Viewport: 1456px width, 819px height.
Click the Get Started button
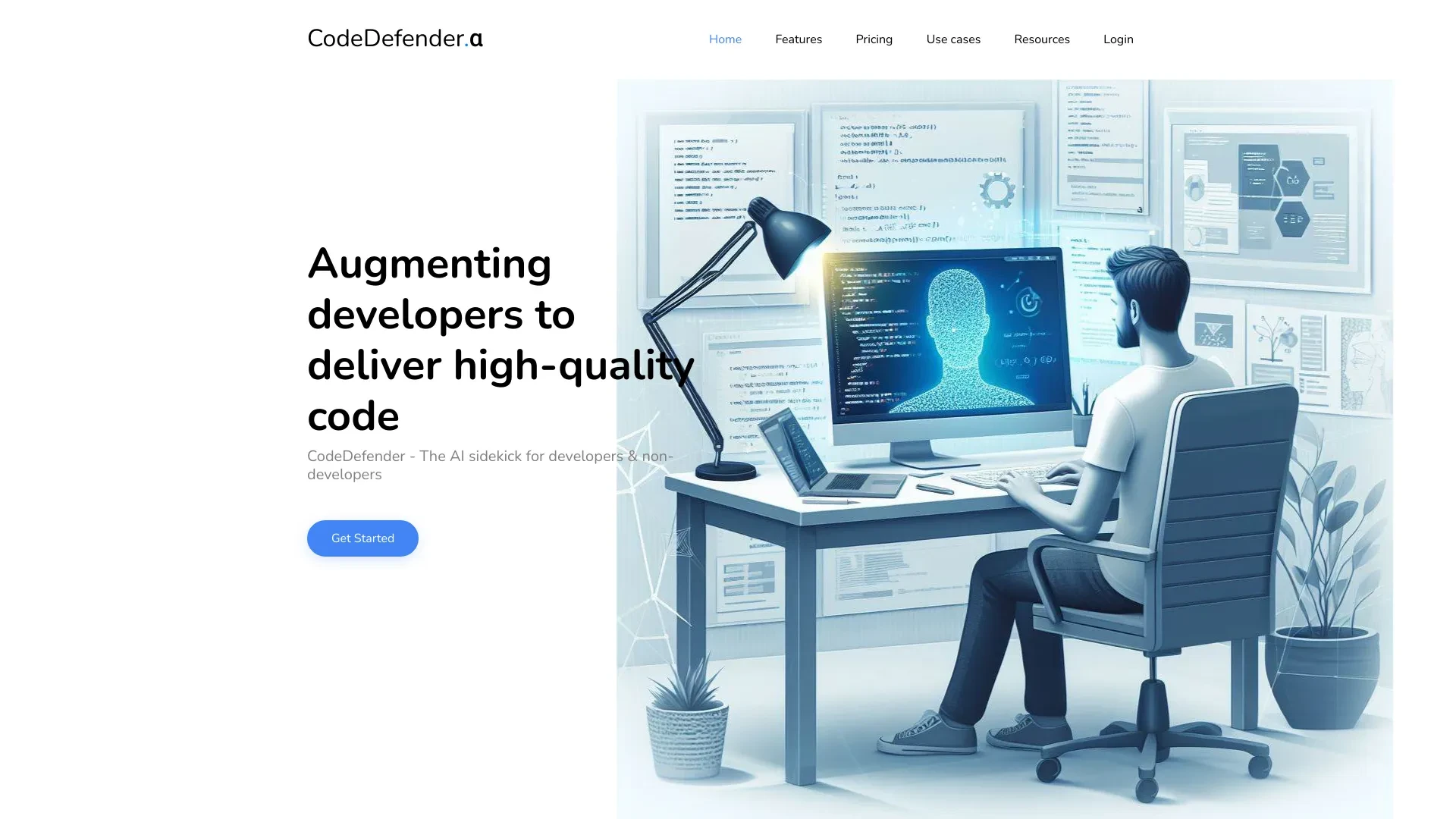pos(363,538)
